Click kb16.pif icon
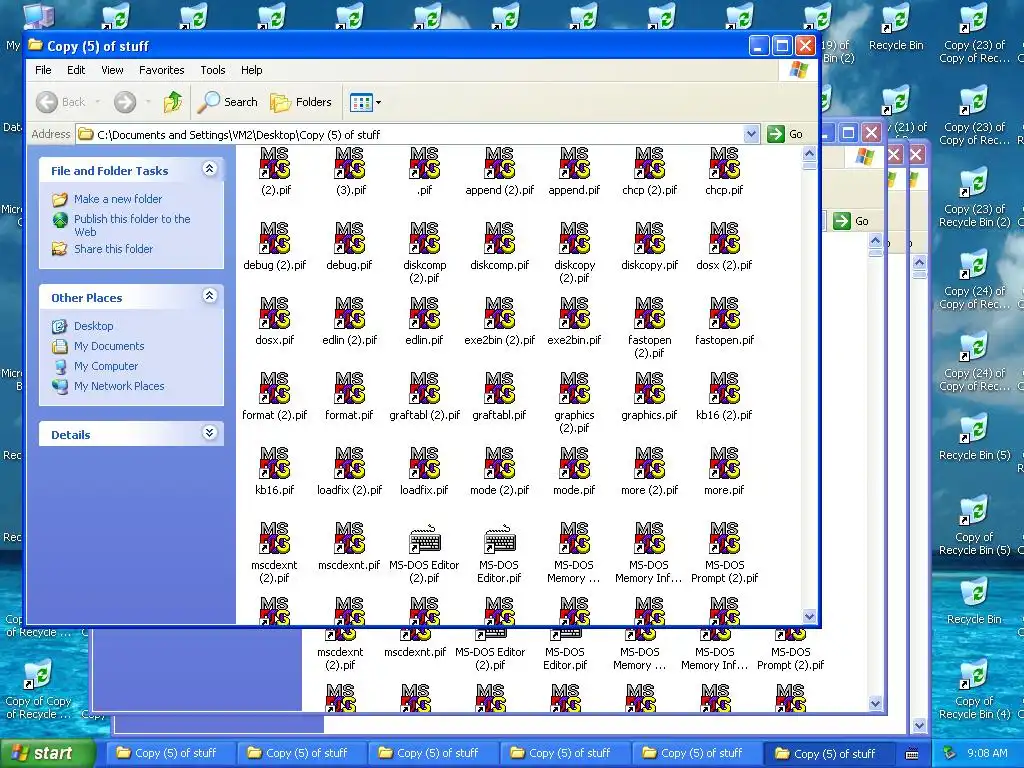 click(274, 463)
